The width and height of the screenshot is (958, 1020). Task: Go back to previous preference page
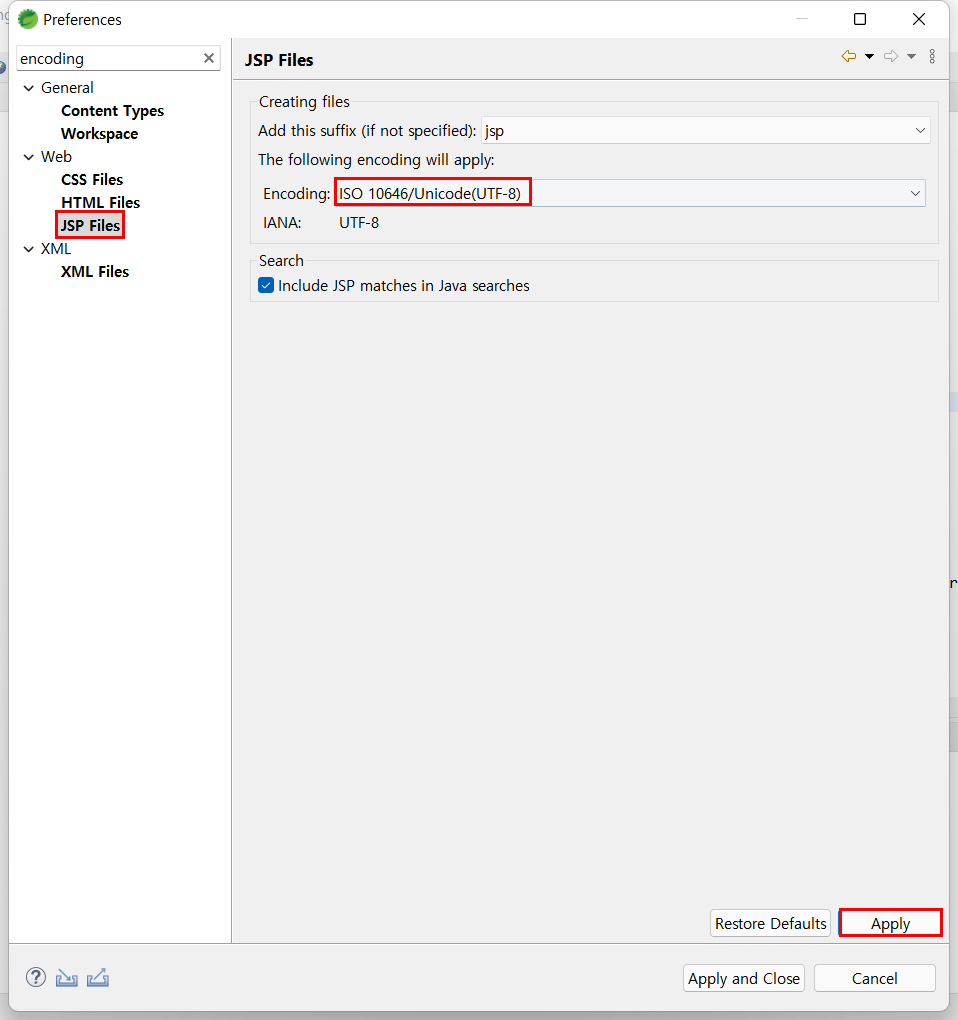[849, 57]
